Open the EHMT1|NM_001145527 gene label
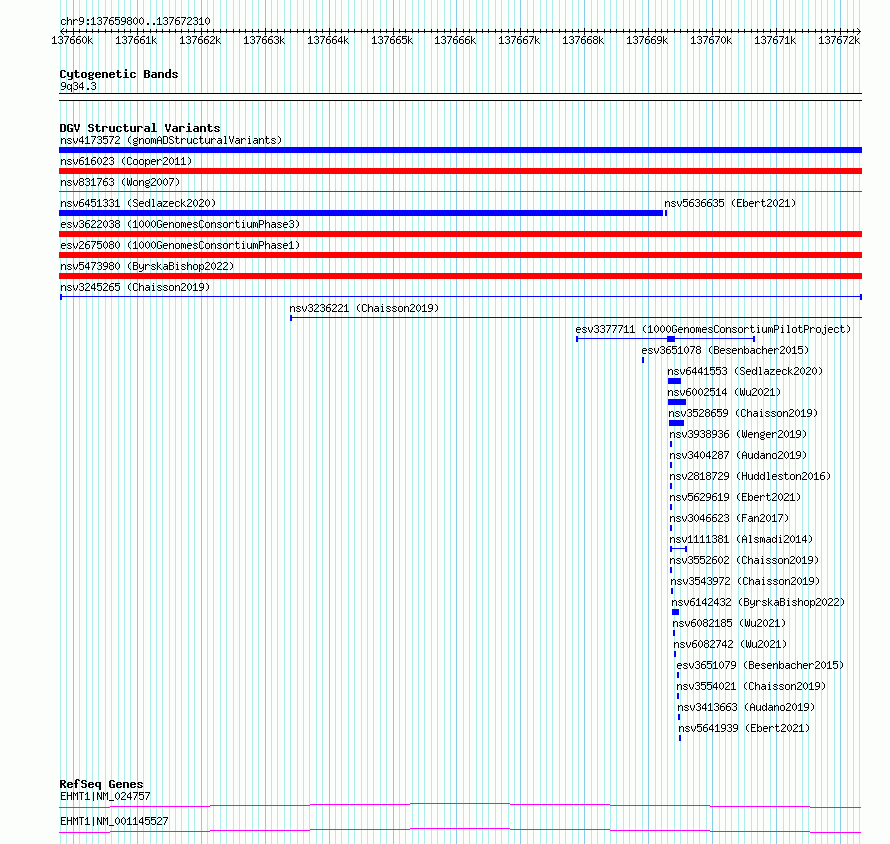 tap(114, 822)
